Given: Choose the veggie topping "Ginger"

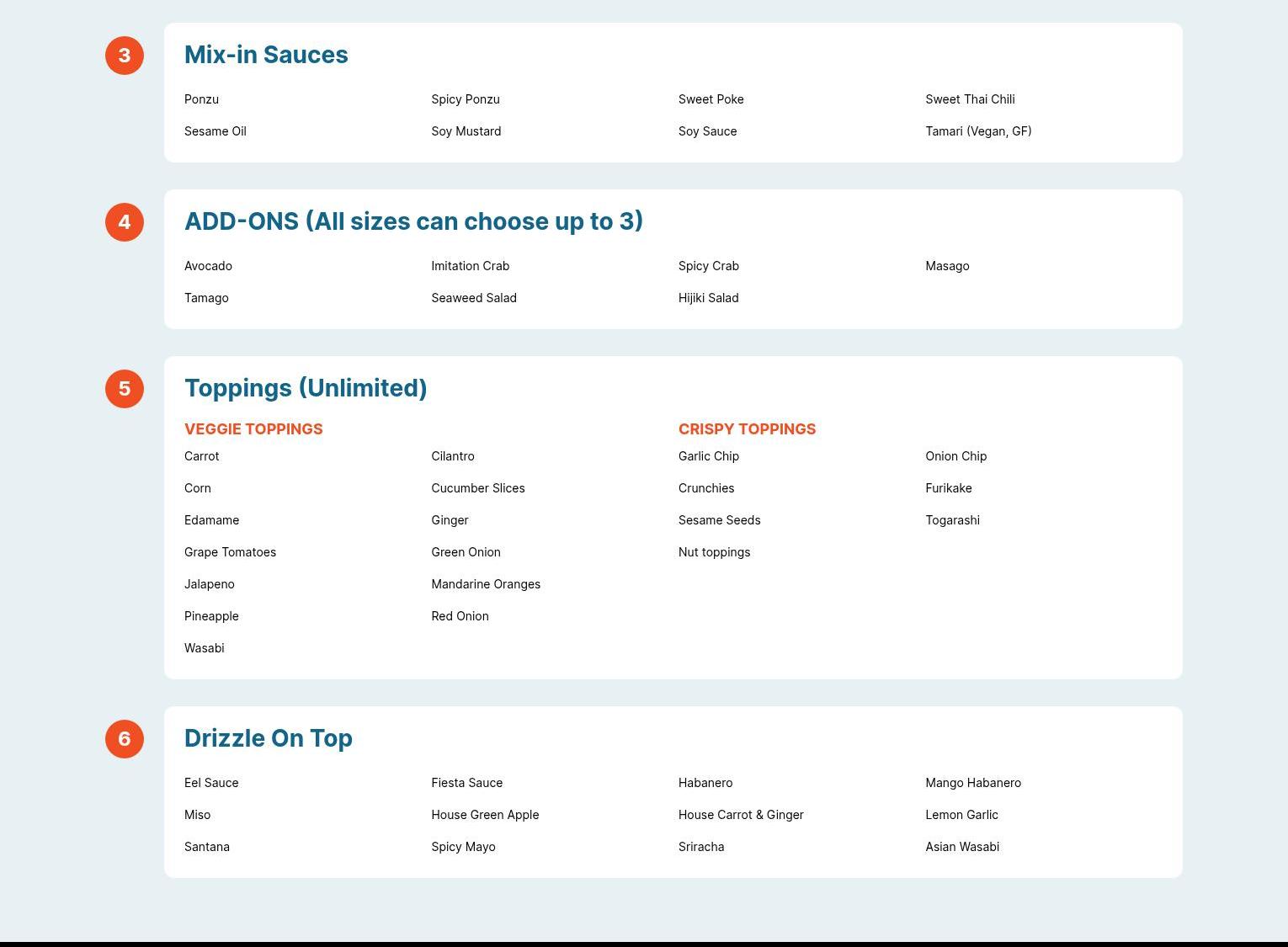Looking at the screenshot, I should click(450, 520).
